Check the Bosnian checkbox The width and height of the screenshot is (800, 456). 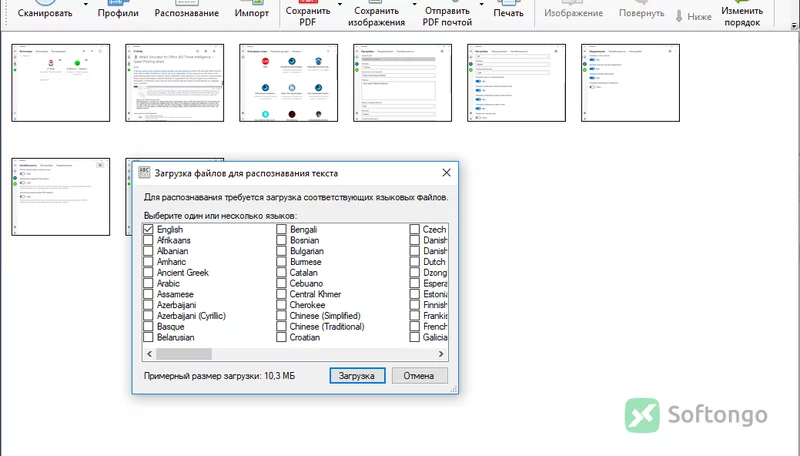281,240
